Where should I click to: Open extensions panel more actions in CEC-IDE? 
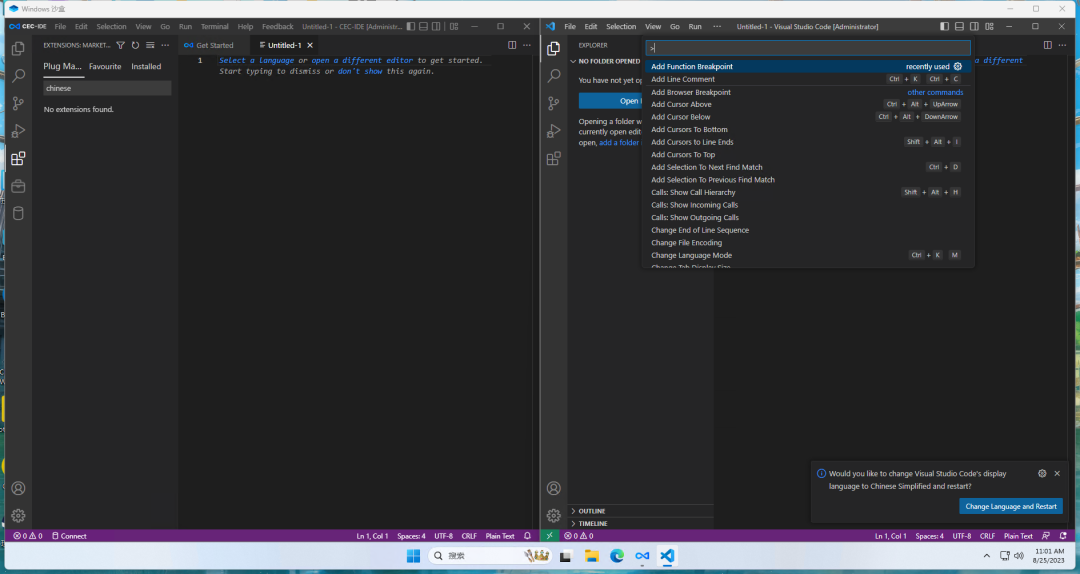(165, 45)
